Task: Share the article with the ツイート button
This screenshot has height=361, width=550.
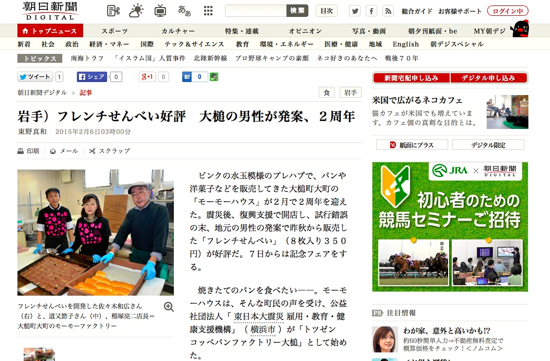Action: pyautogui.click(x=35, y=76)
